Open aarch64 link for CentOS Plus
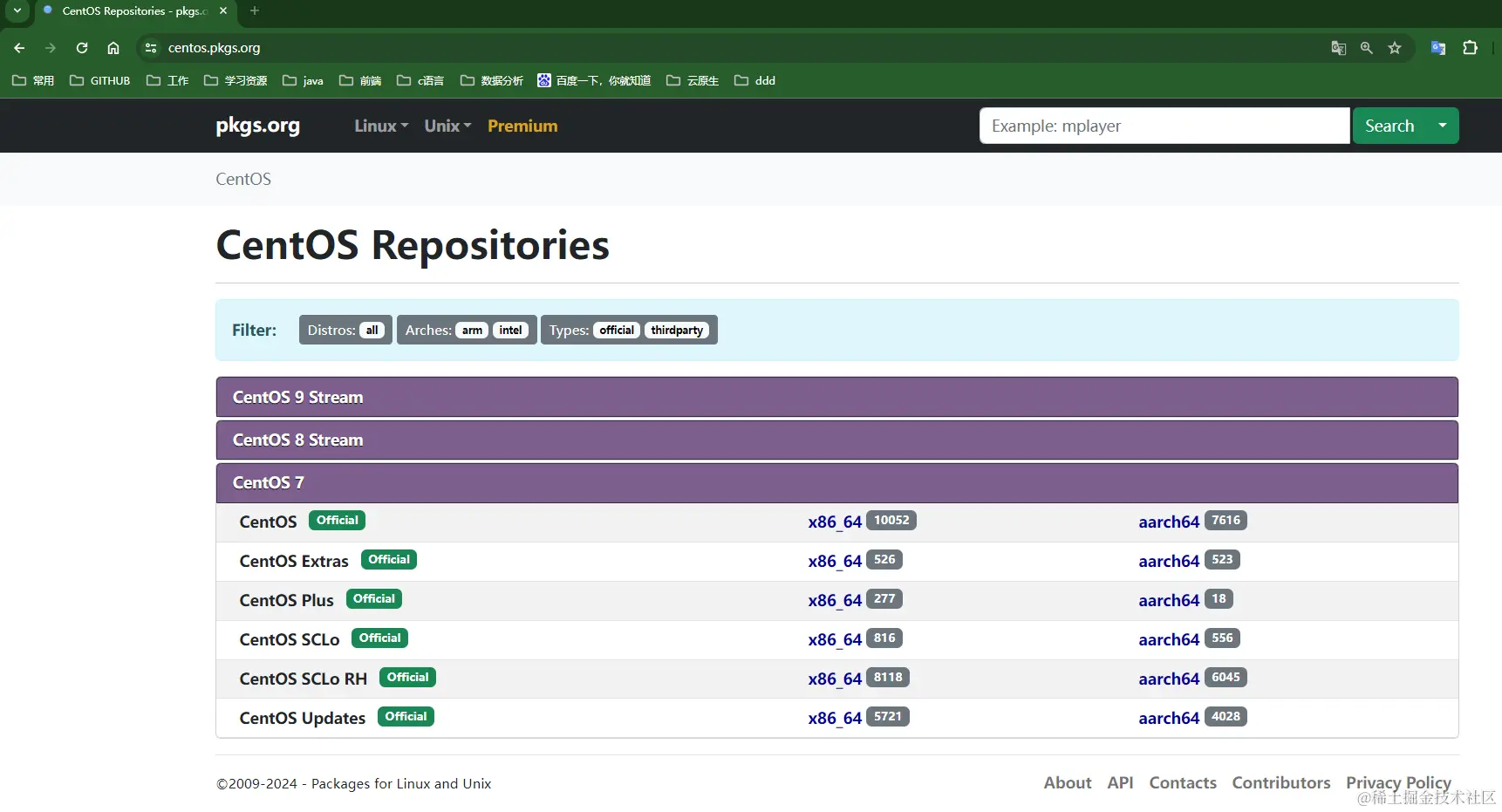Viewport: 1502px width, 812px height. pos(1169,600)
